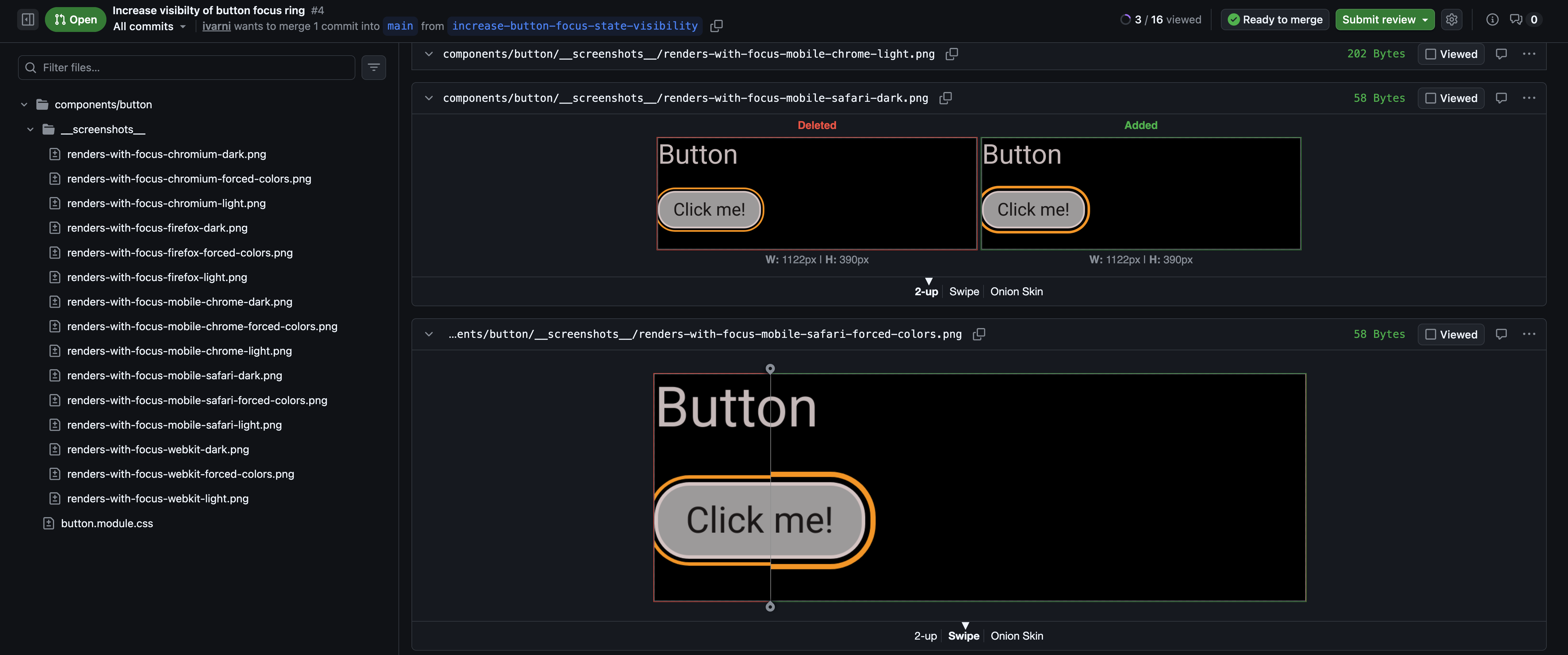Mark mobile-chrome-light.png as Viewed
Viewport: 1568px width, 655px height.
(x=1451, y=54)
